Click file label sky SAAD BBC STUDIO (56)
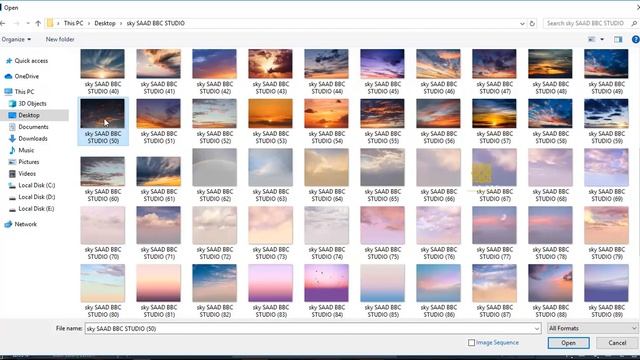The image size is (640, 360). [438, 137]
